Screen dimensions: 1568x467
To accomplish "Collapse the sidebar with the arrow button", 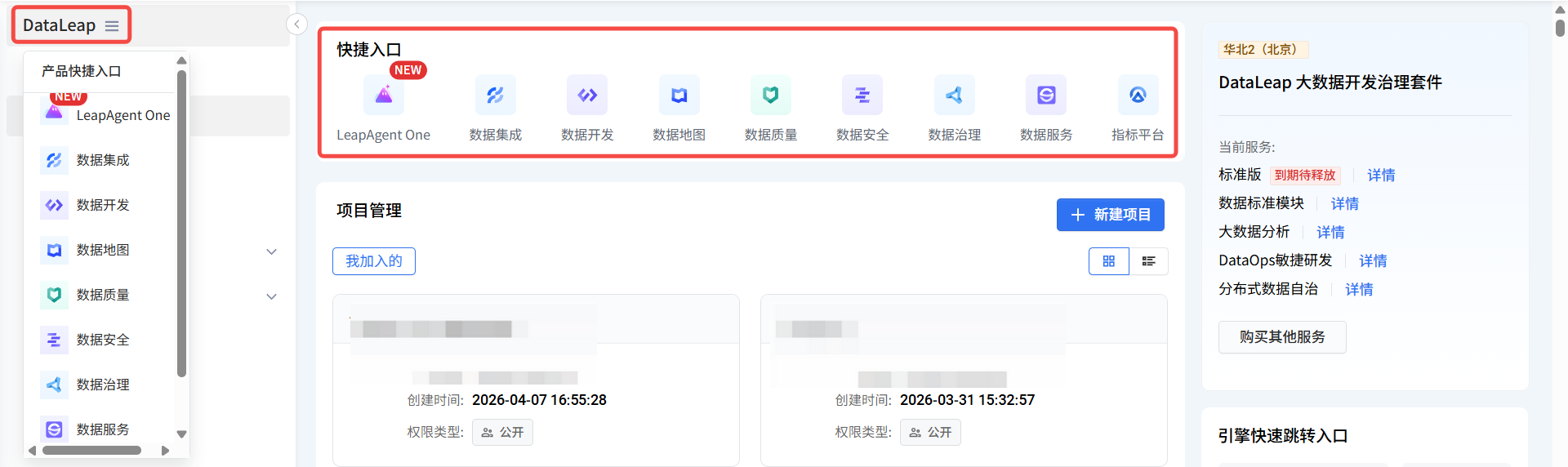I will click(297, 24).
